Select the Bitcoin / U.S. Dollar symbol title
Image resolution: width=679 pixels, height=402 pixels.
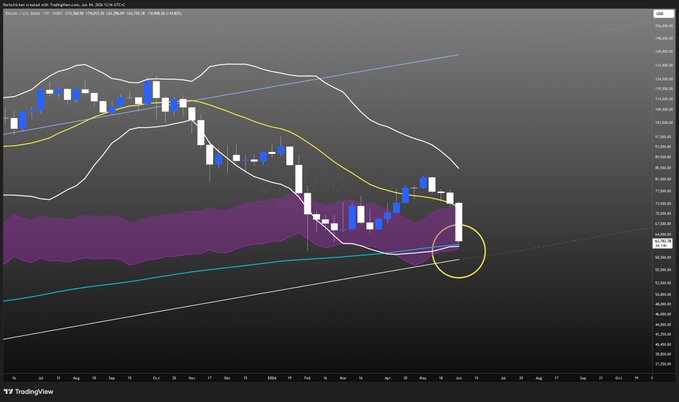(x=22, y=13)
